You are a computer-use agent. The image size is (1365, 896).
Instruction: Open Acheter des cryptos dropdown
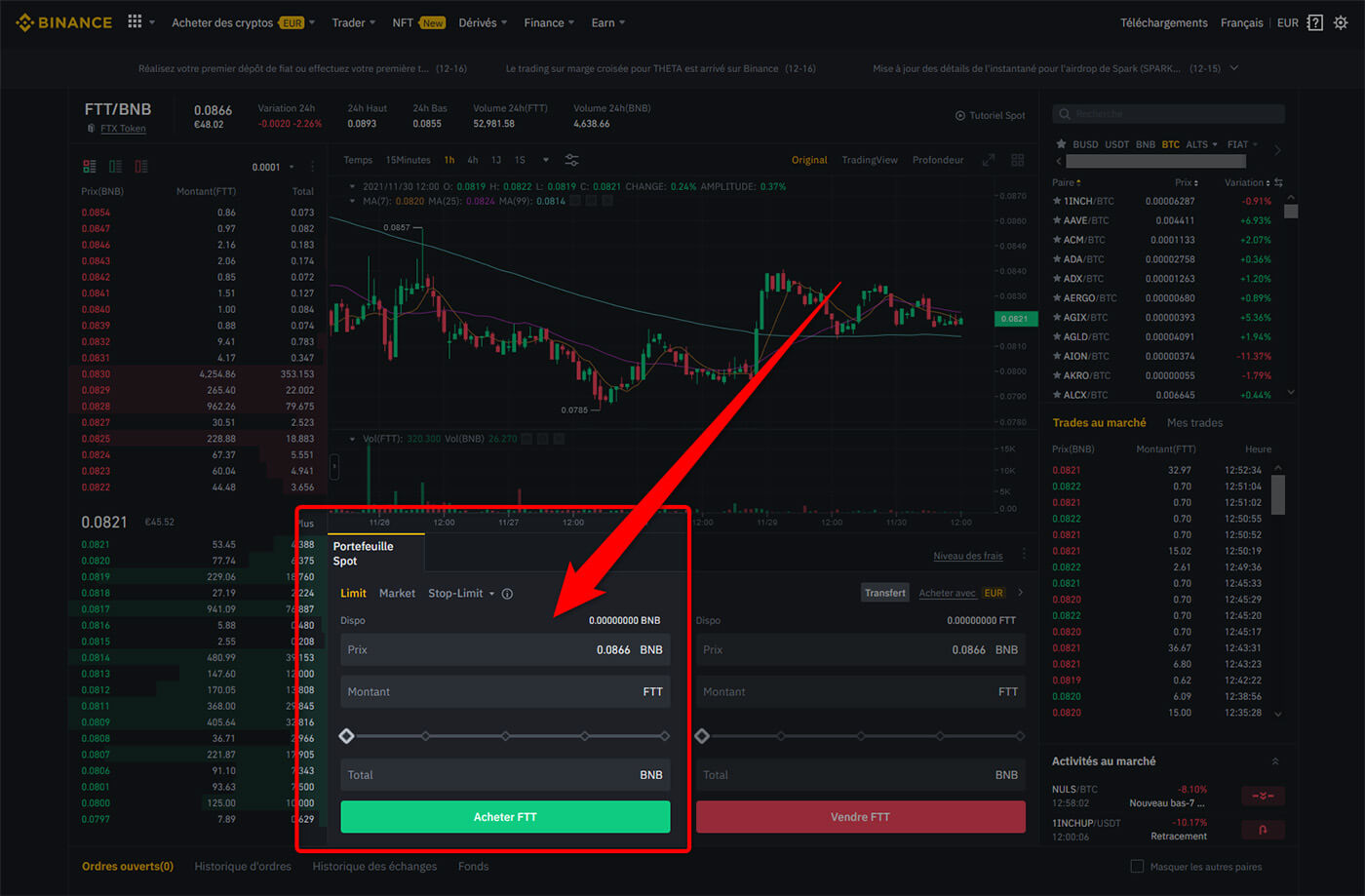pos(243,22)
